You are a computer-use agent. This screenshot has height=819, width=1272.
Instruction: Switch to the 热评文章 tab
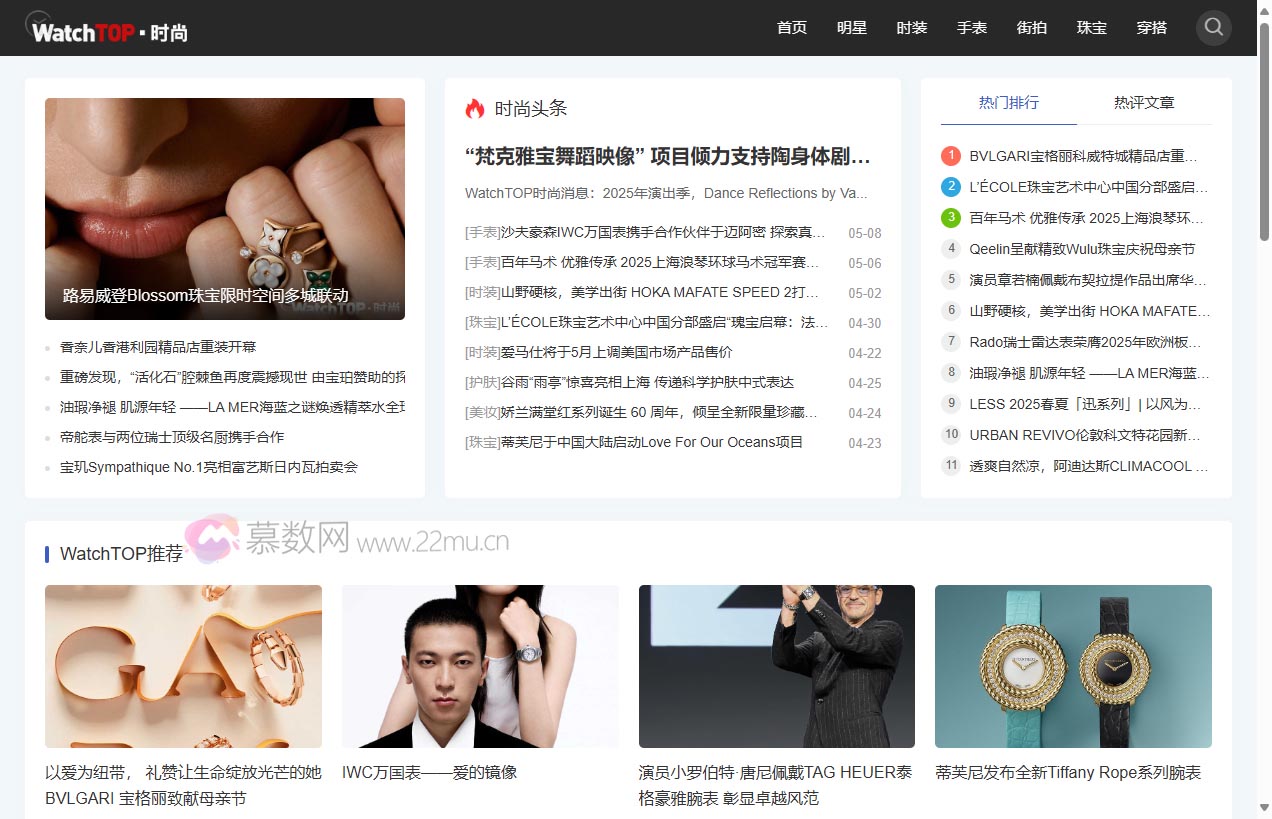[x=1144, y=102]
